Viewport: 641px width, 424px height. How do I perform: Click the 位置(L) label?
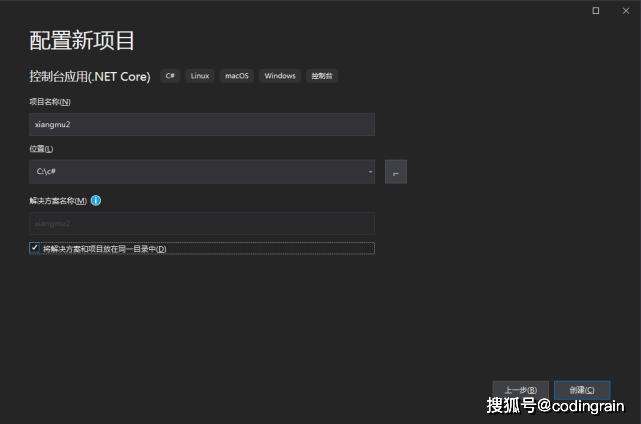click(41, 149)
